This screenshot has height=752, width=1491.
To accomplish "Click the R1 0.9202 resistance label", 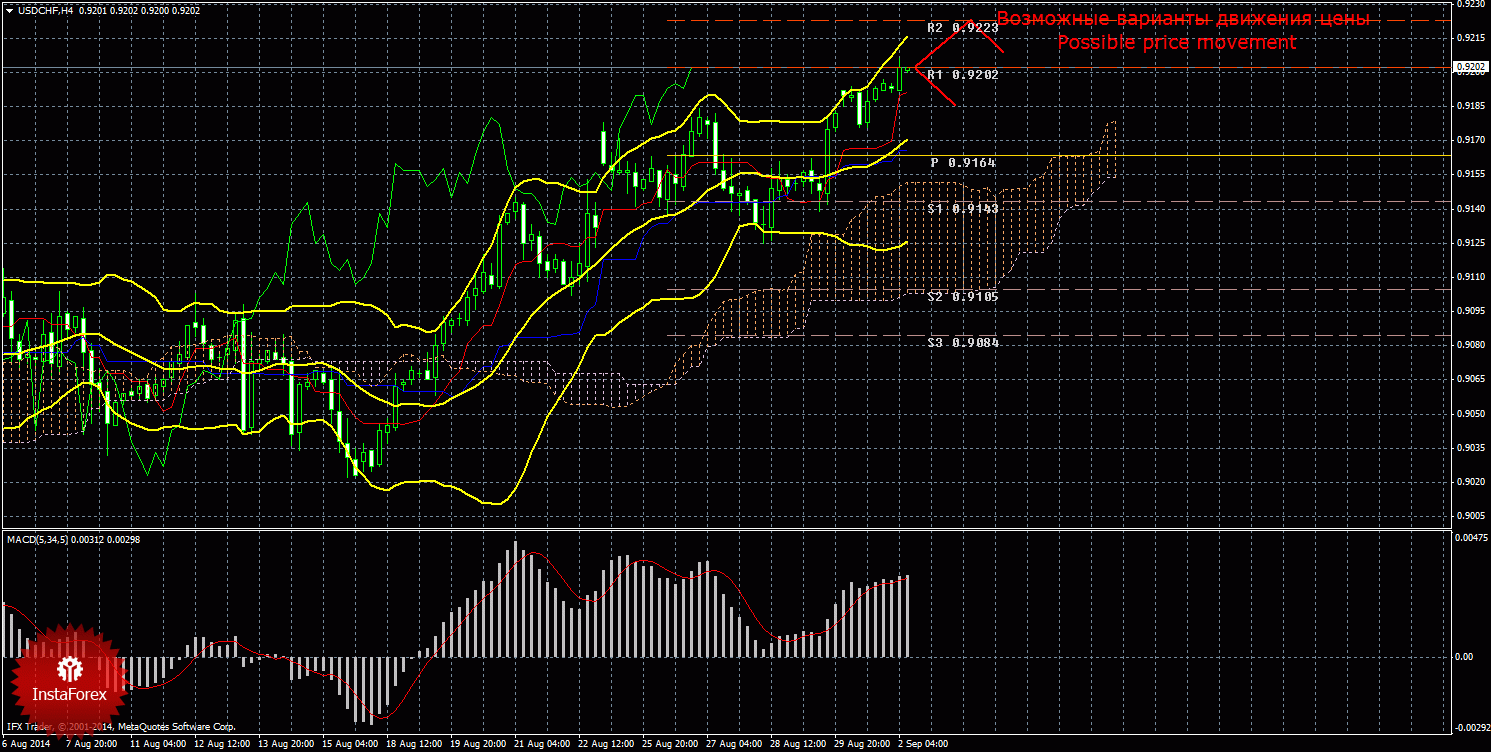I will [x=962, y=75].
